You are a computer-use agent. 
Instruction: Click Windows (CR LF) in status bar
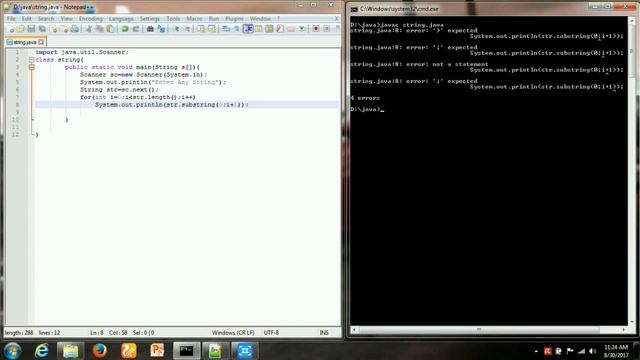click(x=233, y=333)
